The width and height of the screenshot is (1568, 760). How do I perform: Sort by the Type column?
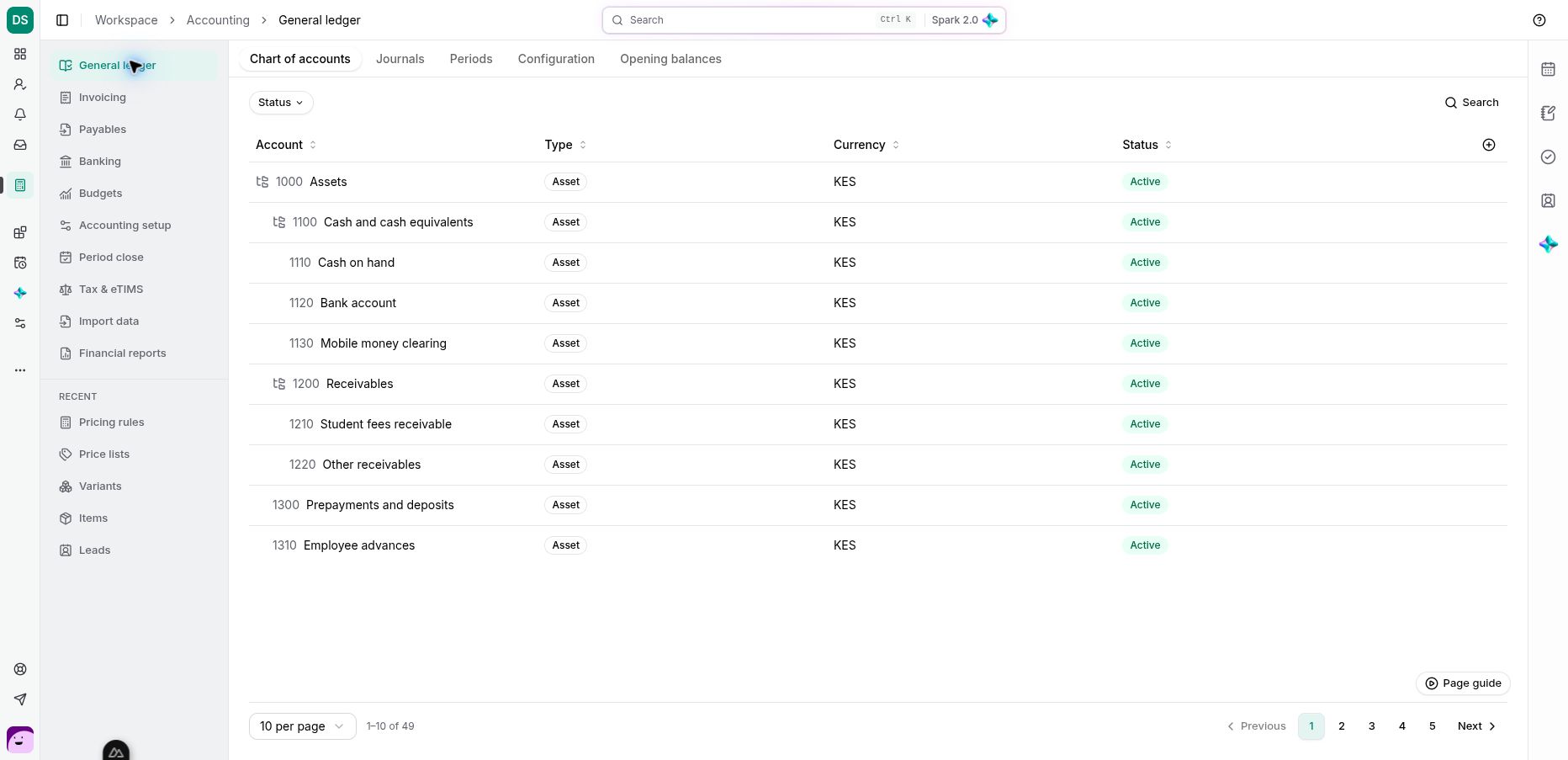click(565, 145)
